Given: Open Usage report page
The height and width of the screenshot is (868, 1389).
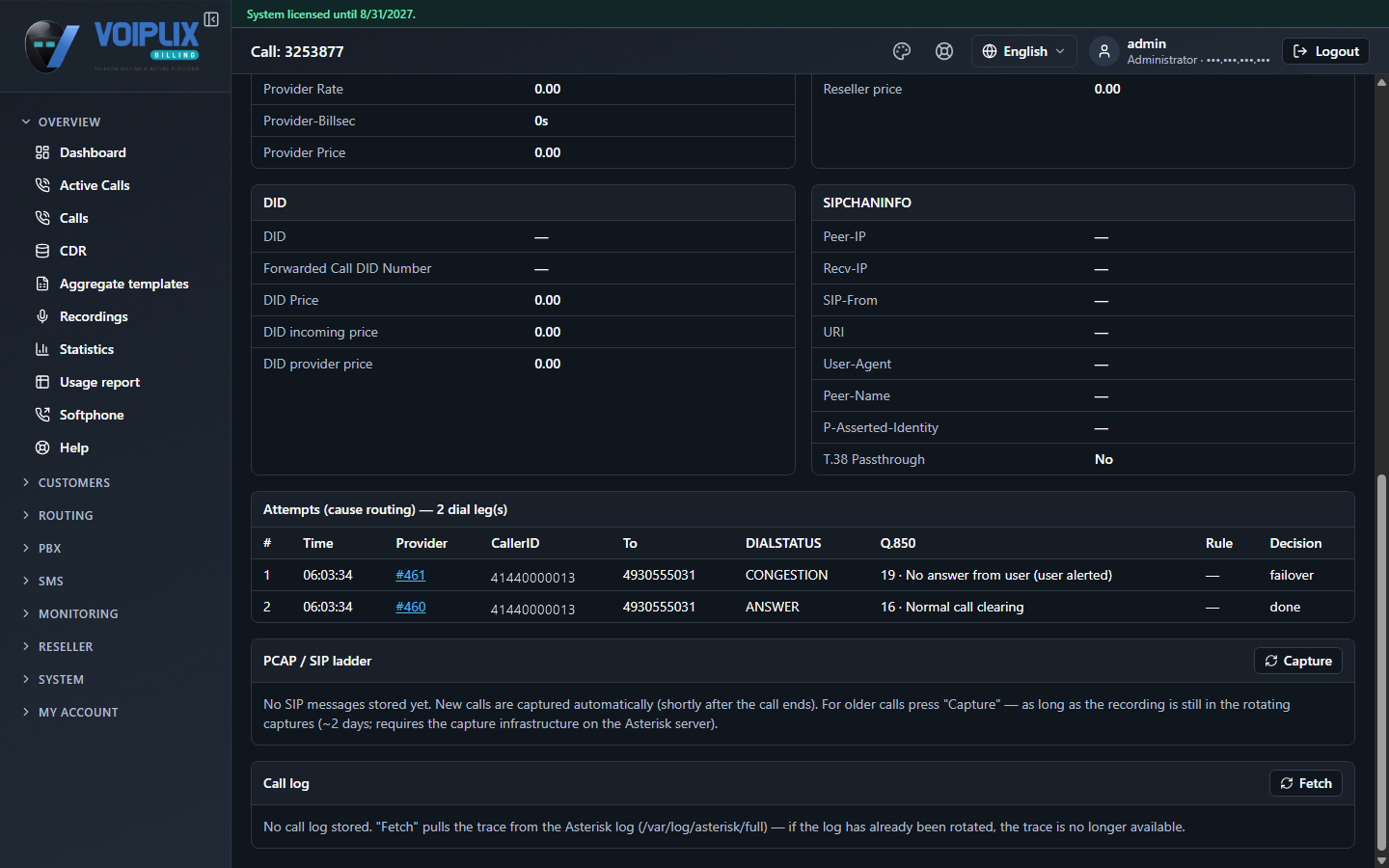Looking at the screenshot, I should click(x=99, y=382).
